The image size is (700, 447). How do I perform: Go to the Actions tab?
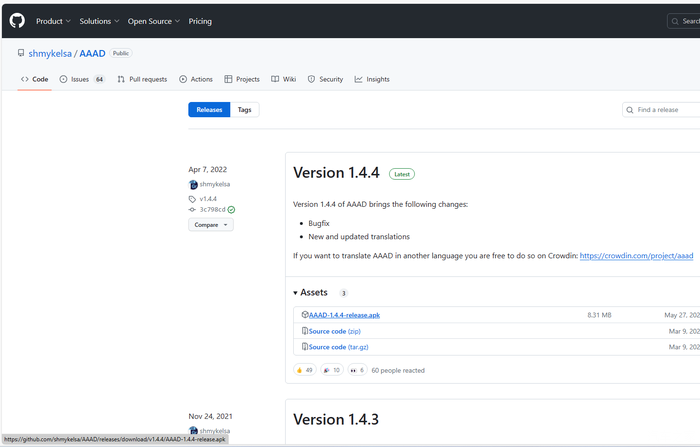[x=196, y=79]
